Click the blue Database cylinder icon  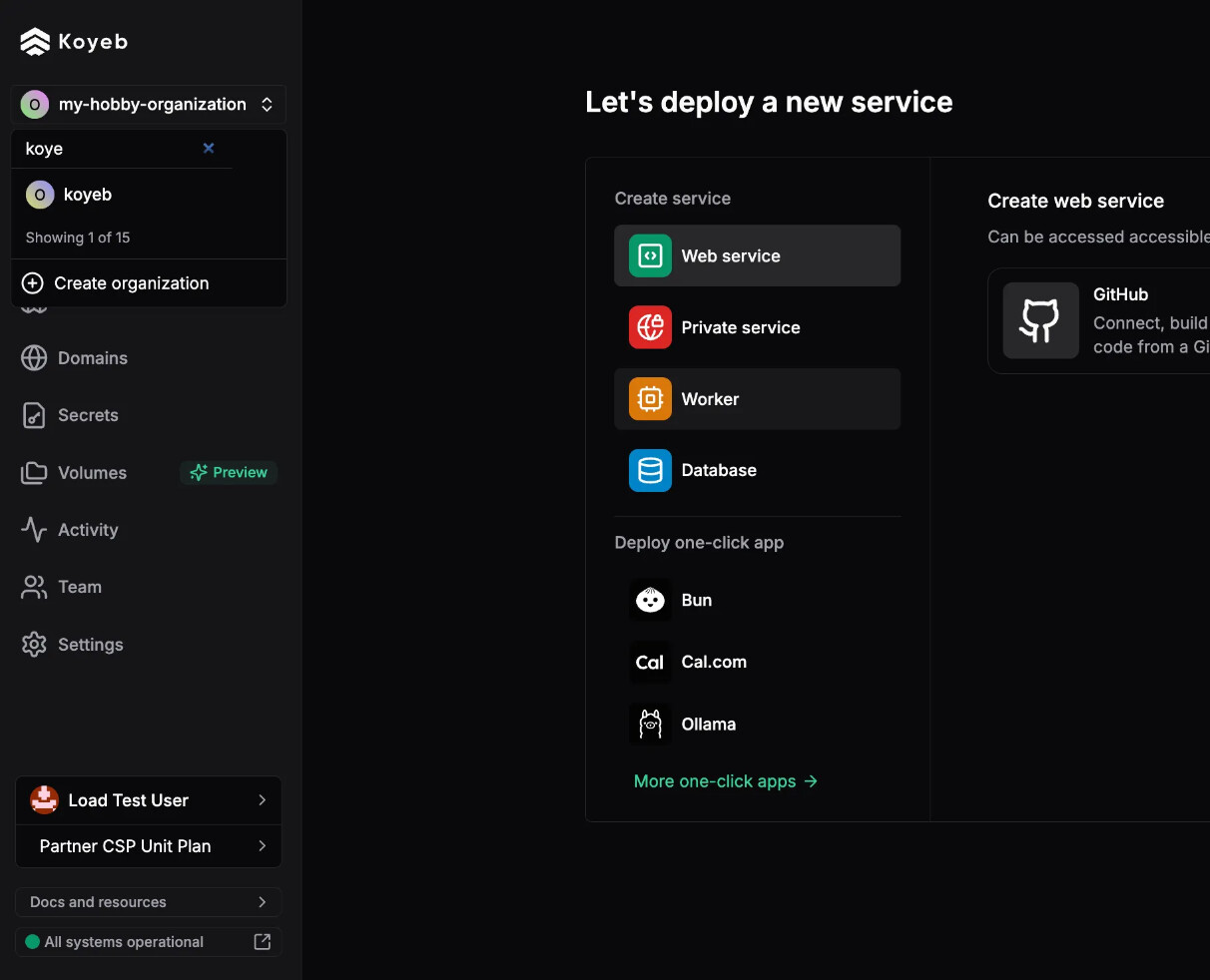[x=650, y=470]
